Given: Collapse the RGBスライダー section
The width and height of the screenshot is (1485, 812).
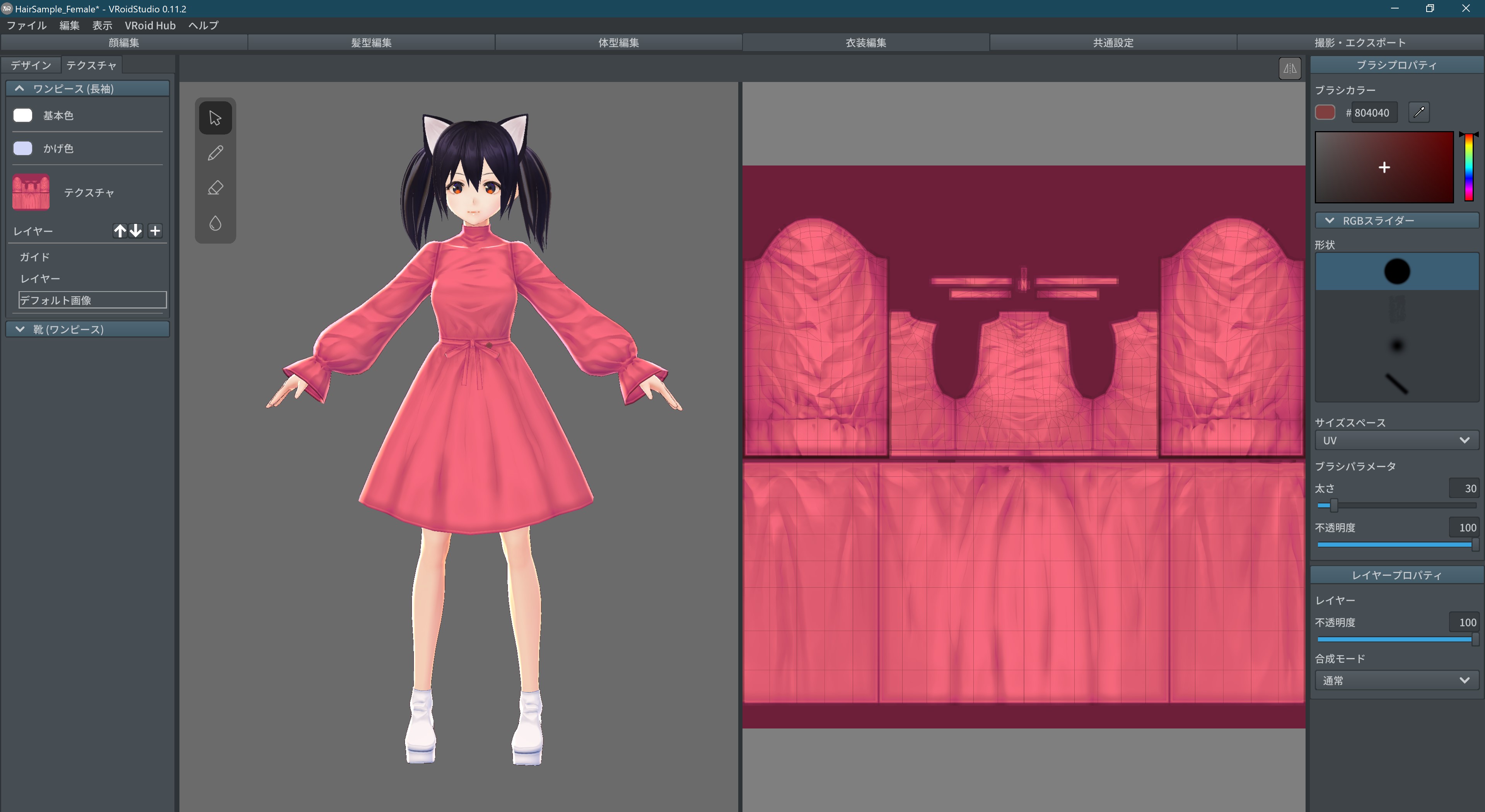Looking at the screenshot, I should 1396,221.
